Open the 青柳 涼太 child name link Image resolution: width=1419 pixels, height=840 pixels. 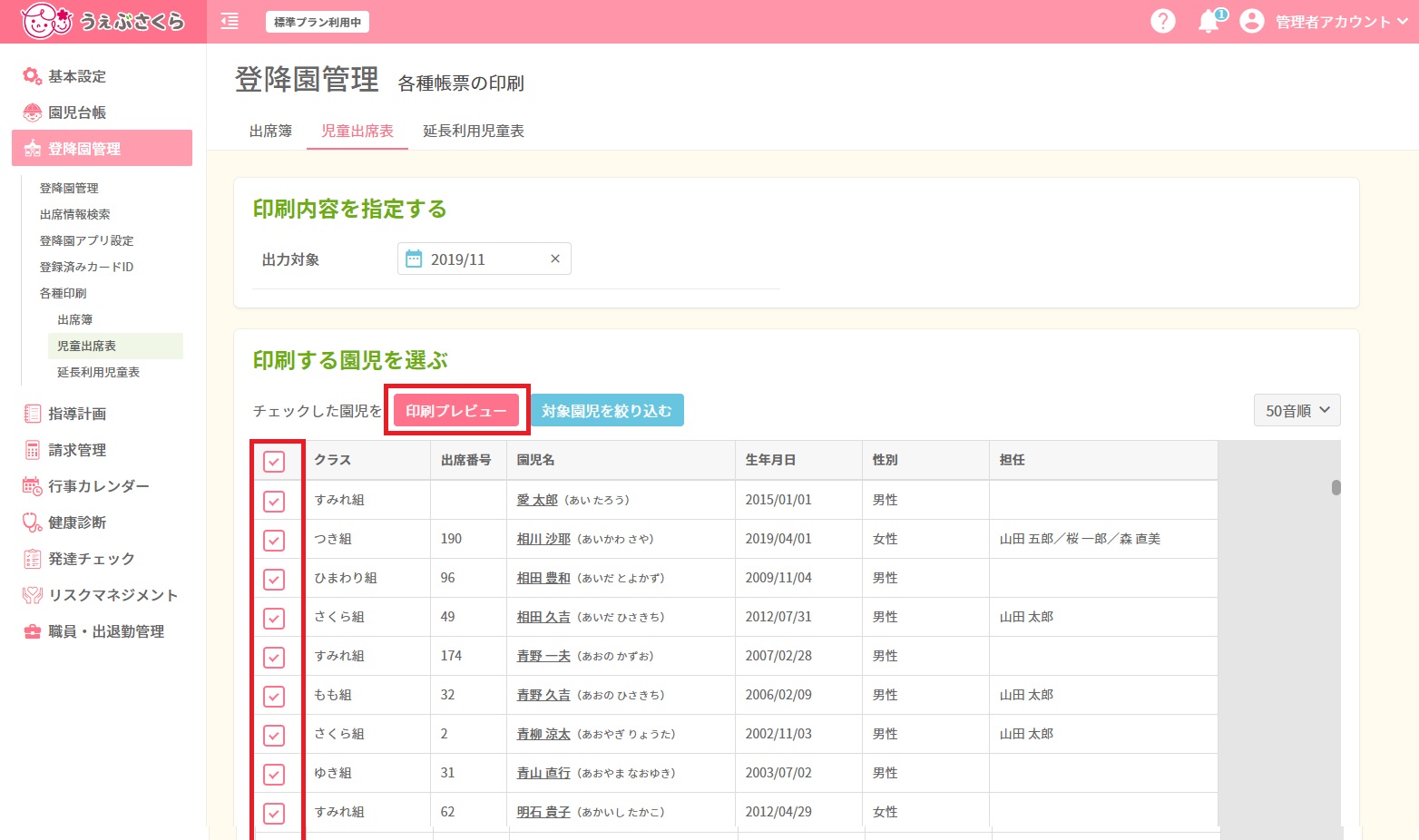click(x=543, y=734)
